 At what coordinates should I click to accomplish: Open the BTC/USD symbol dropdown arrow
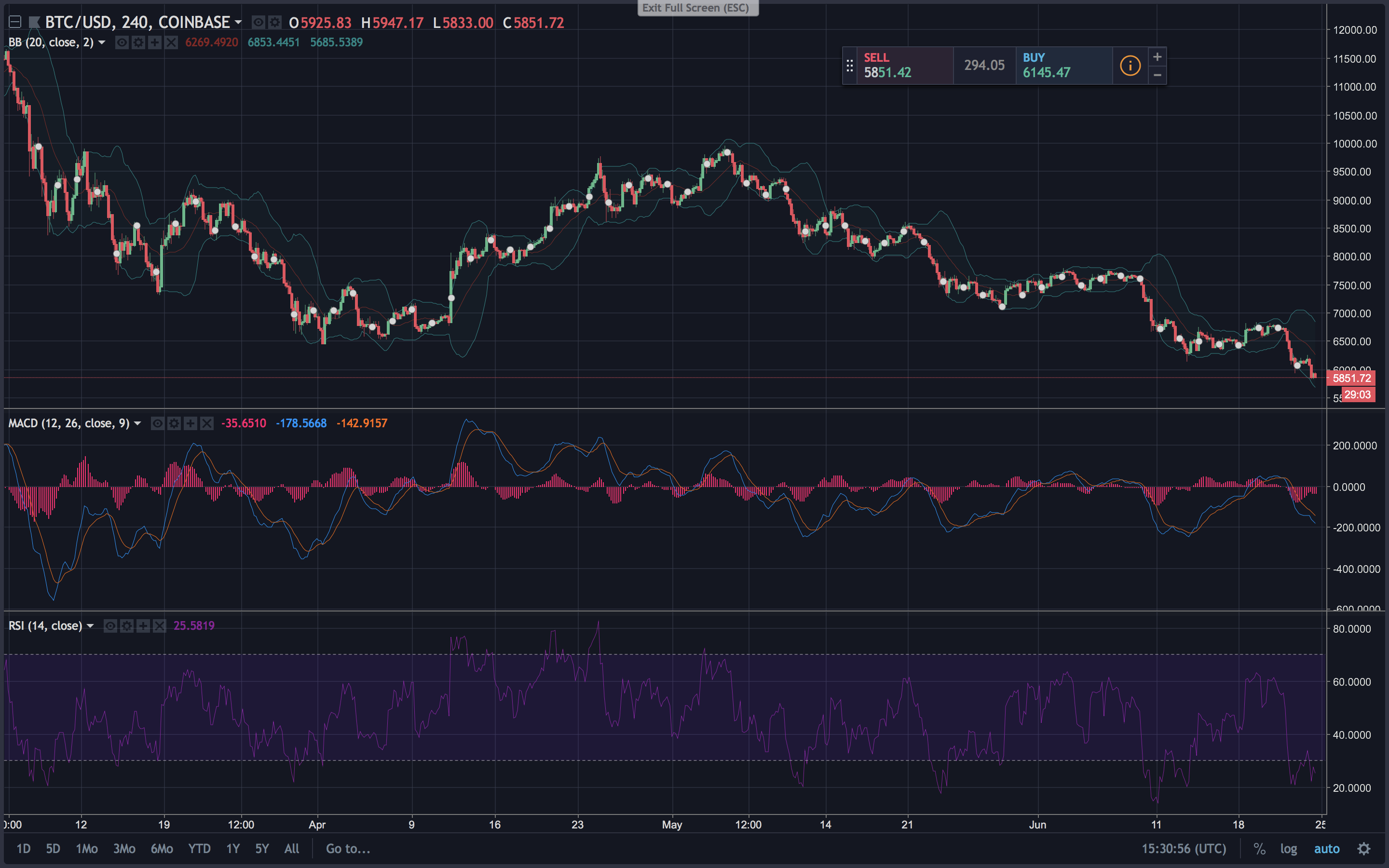238,22
